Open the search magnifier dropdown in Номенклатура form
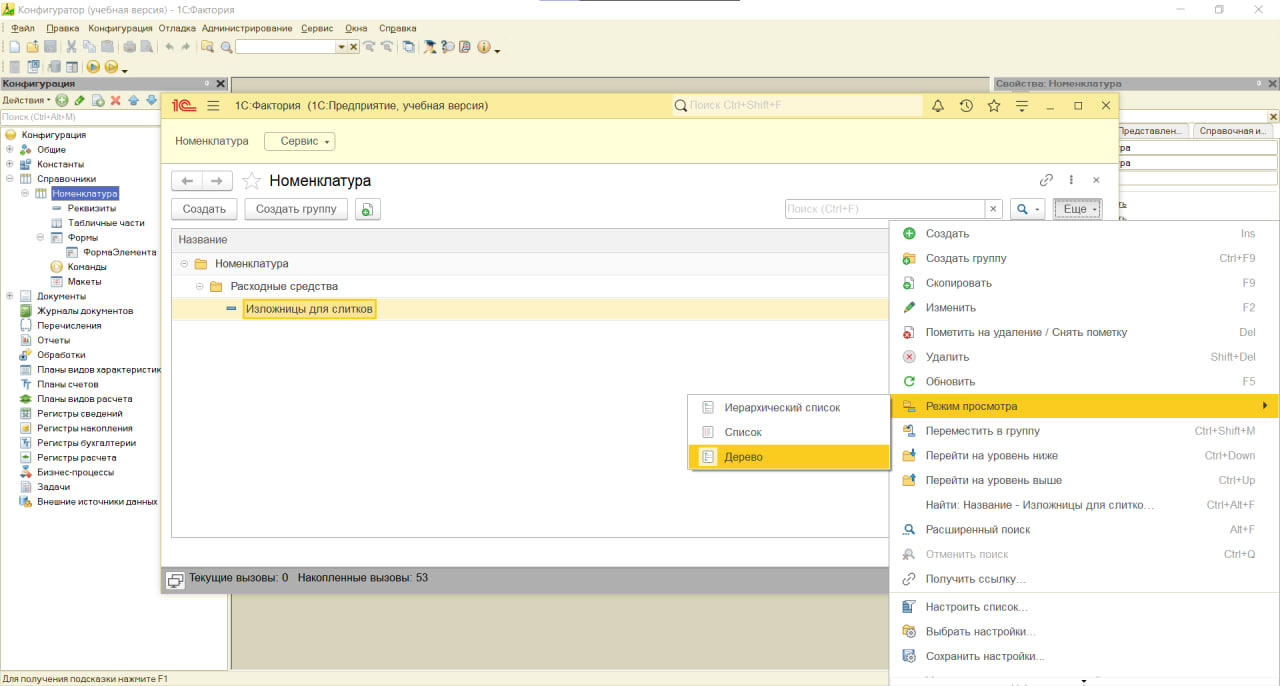Viewport: 1280px width, 686px height. (1027, 209)
